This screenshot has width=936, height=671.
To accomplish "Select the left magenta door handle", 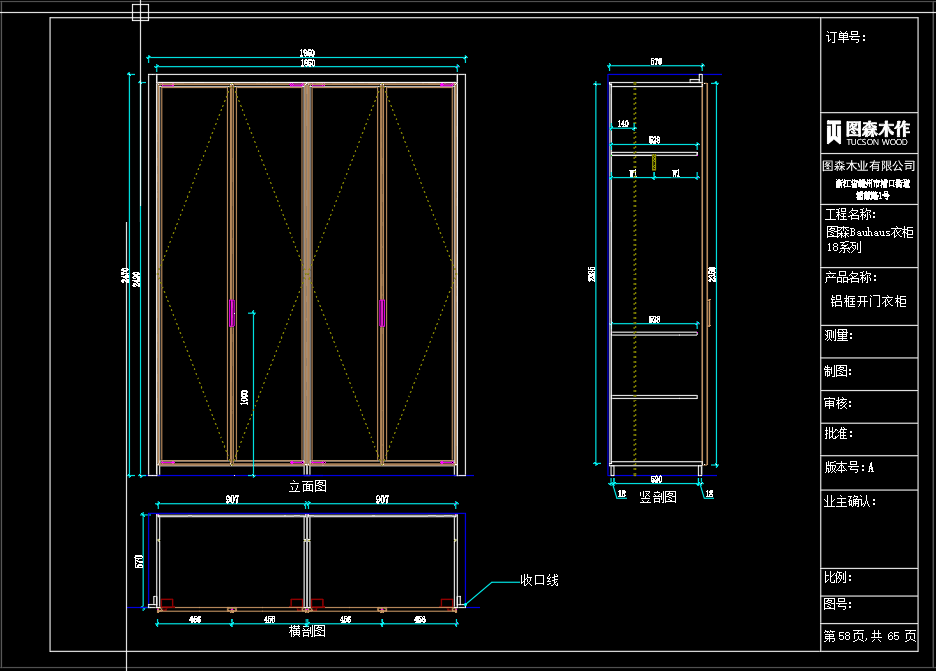I will point(233,313).
